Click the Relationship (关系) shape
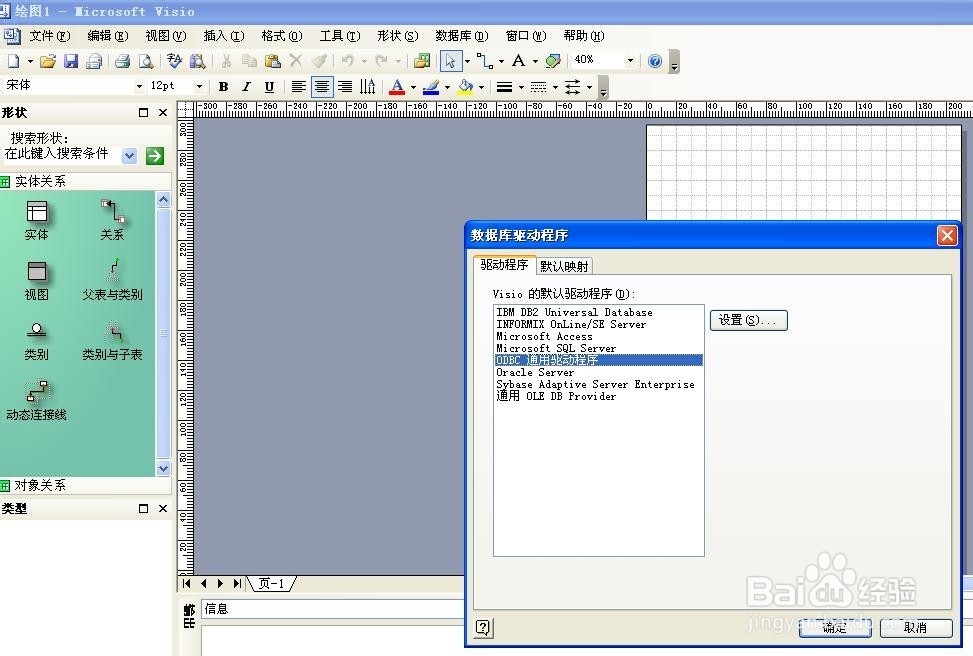This screenshot has height=656, width=973. pos(112,220)
